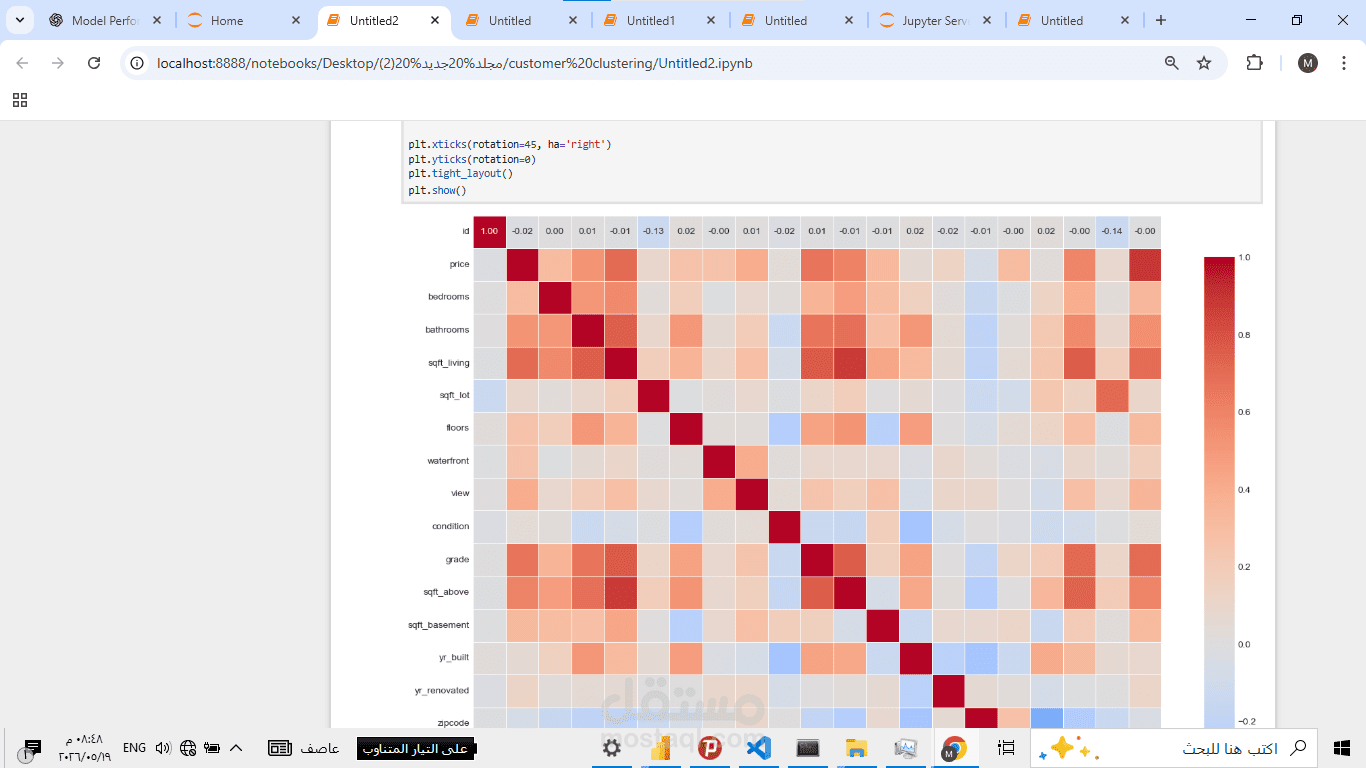This screenshot has width=1366, height=768.
Task: Click the Chrome profile avatar M
Action: pos(1308,63)
